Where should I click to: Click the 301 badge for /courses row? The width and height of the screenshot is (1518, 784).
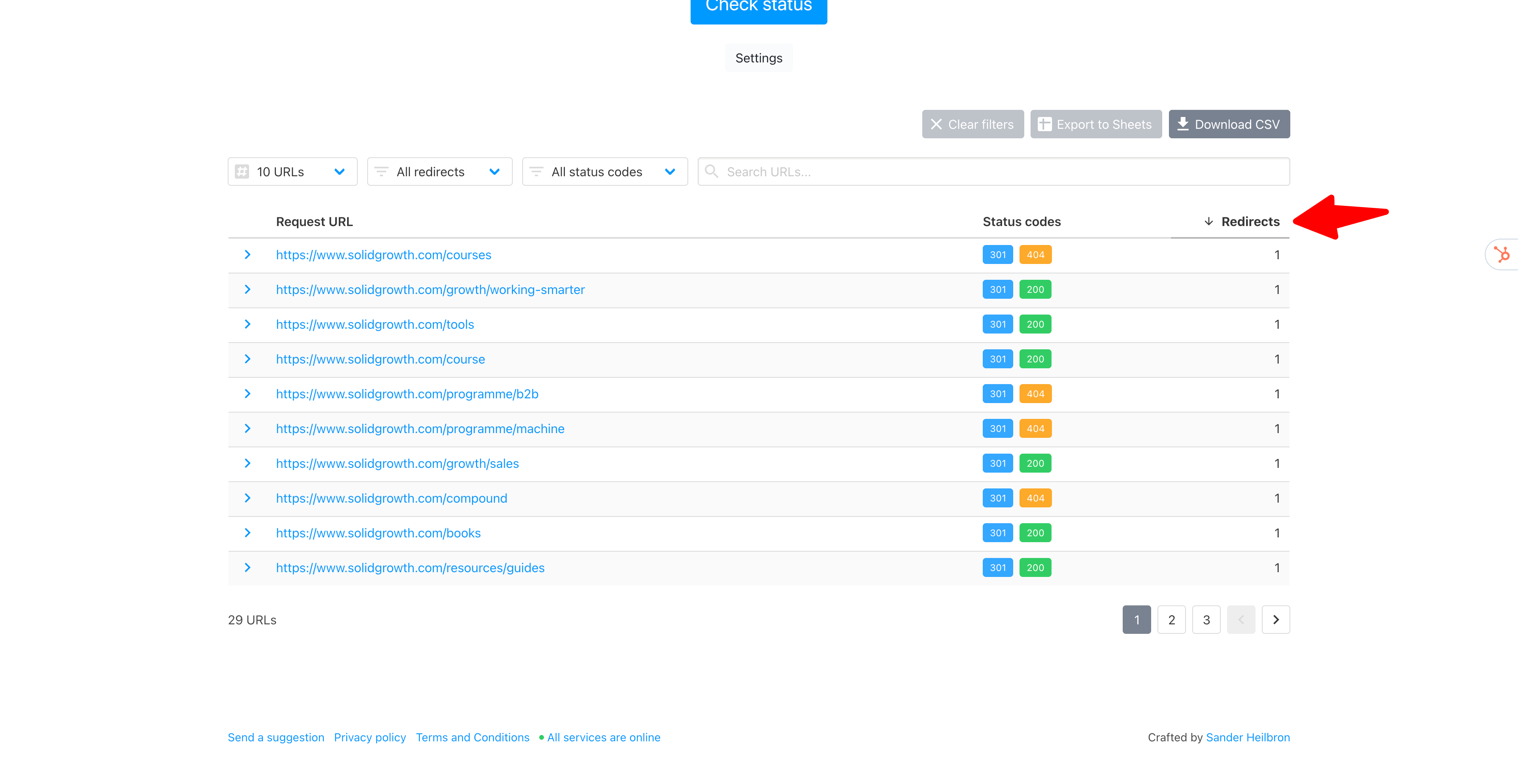[997, 255]
